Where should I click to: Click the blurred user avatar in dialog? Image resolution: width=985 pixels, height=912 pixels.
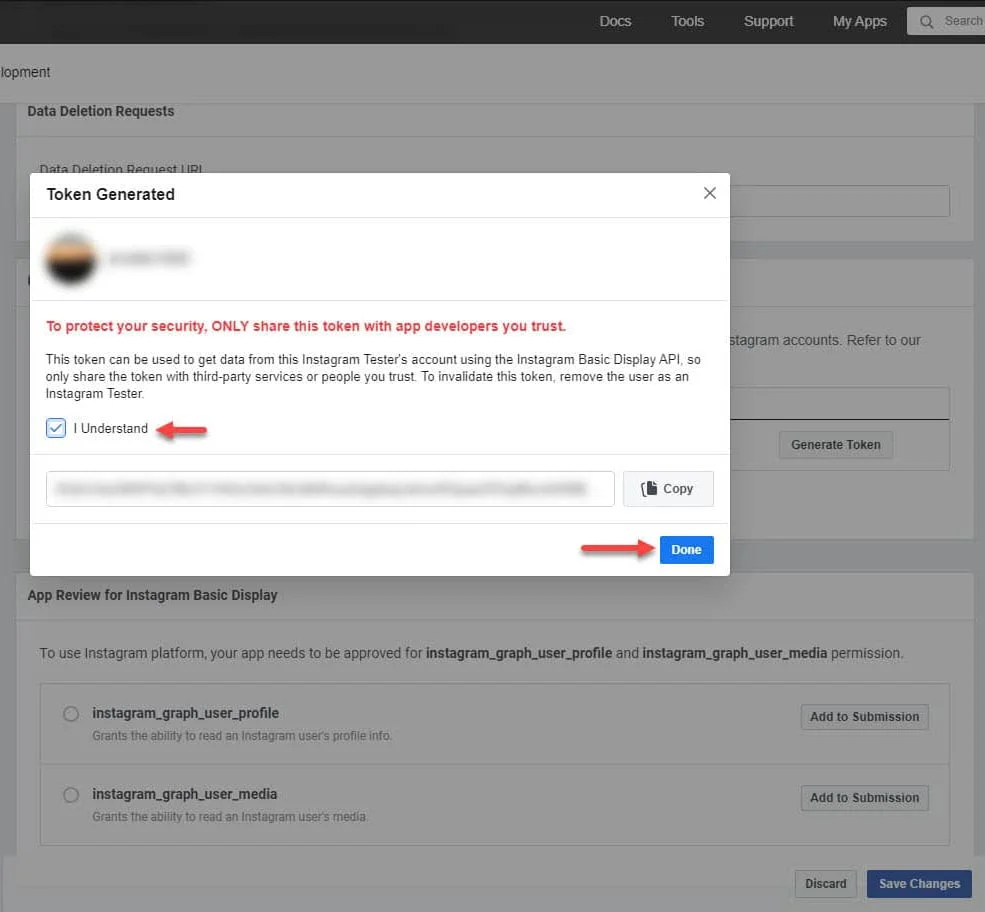[x=71, y=259]
